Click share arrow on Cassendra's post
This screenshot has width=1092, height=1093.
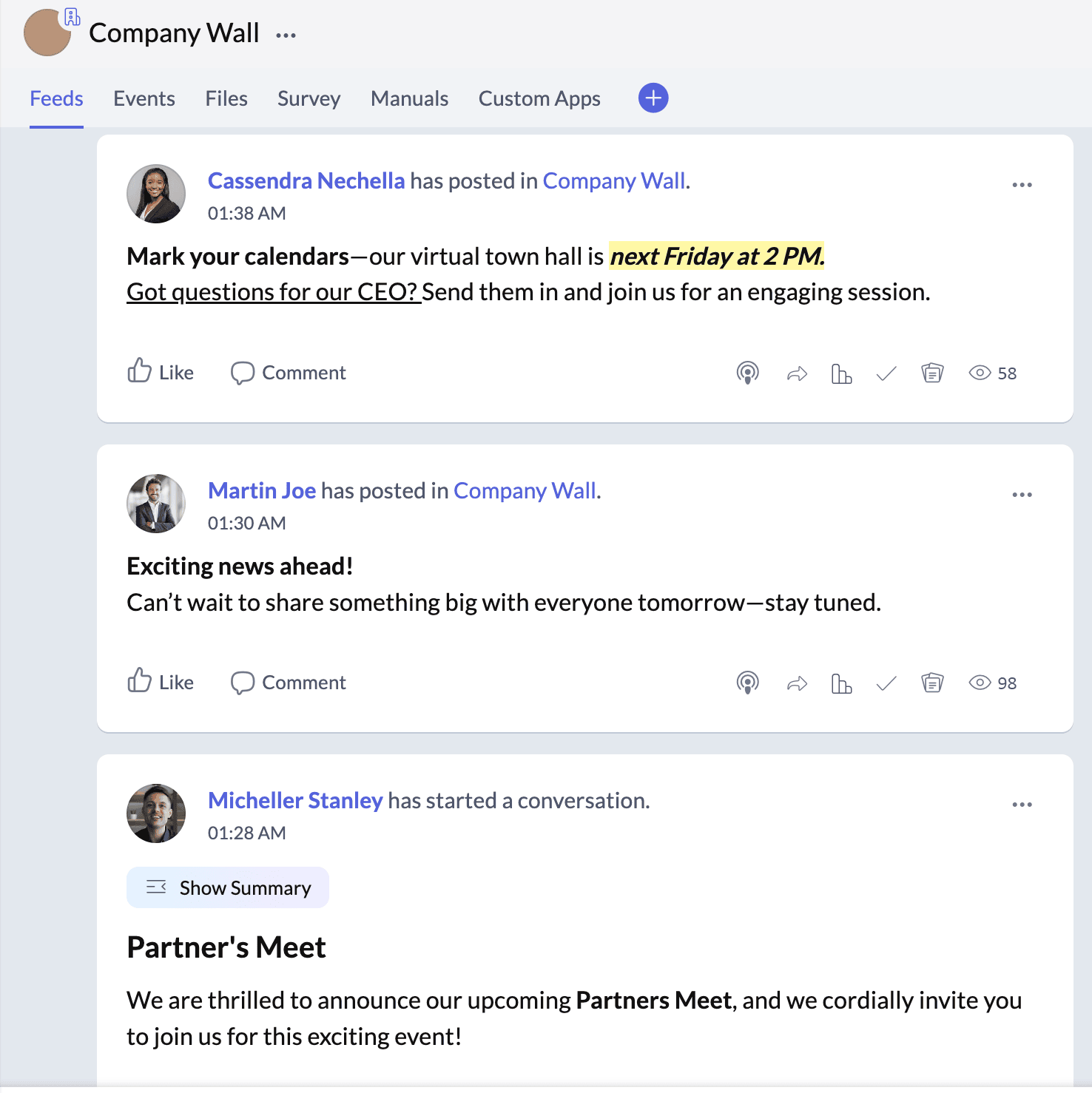click(796, 373)
